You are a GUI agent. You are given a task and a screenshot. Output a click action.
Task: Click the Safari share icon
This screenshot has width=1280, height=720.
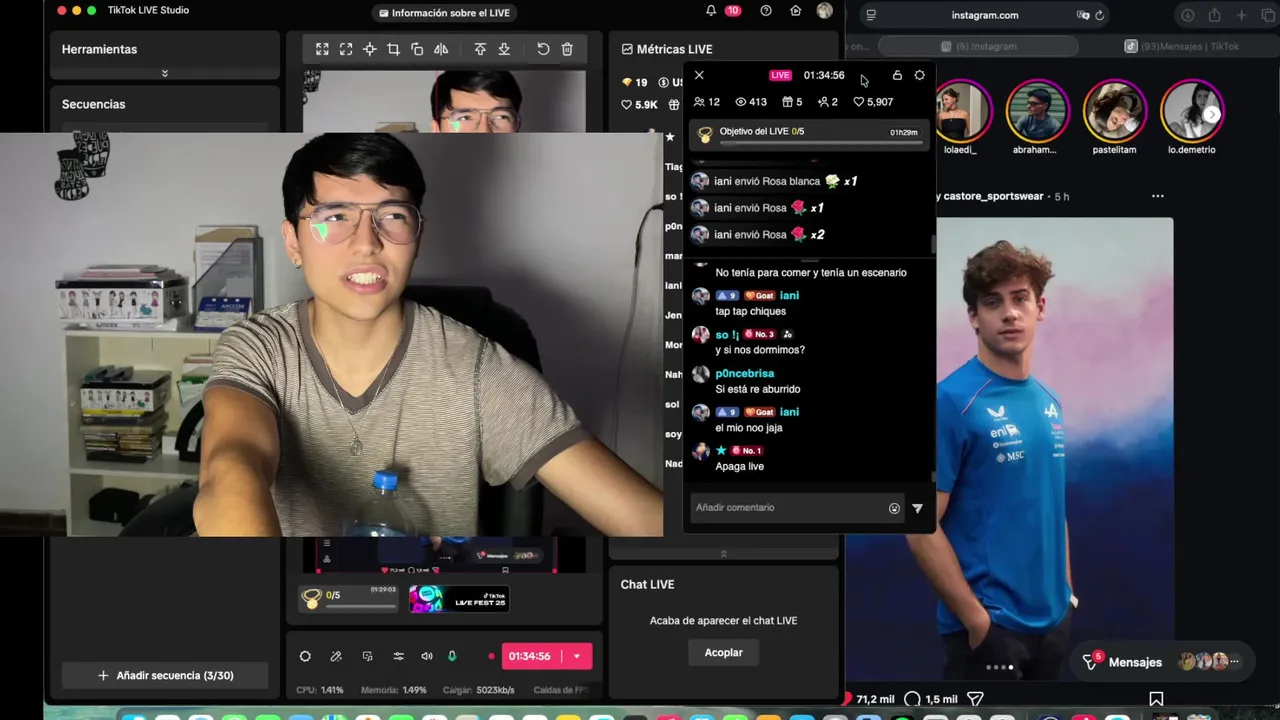[1215, 15]
